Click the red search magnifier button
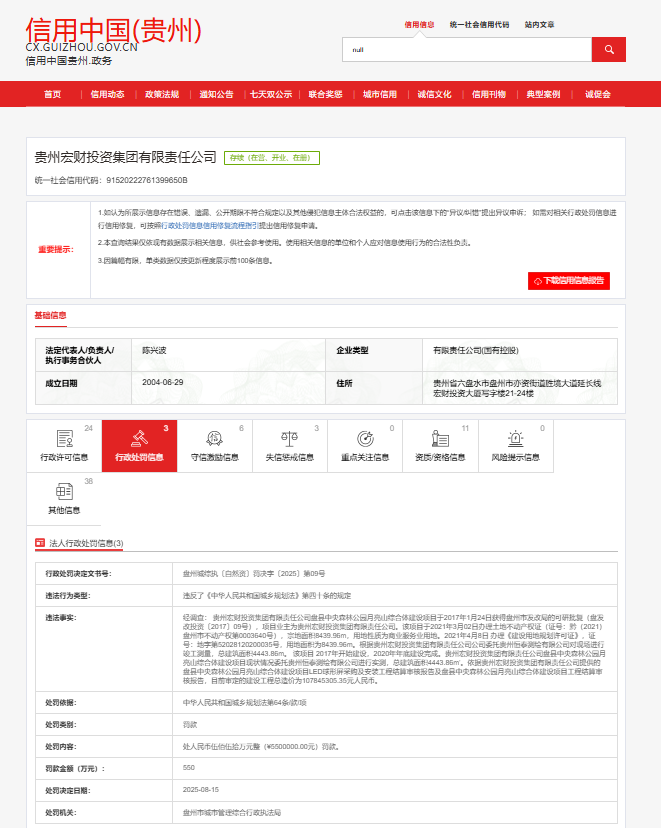 [x=608, y=50]
